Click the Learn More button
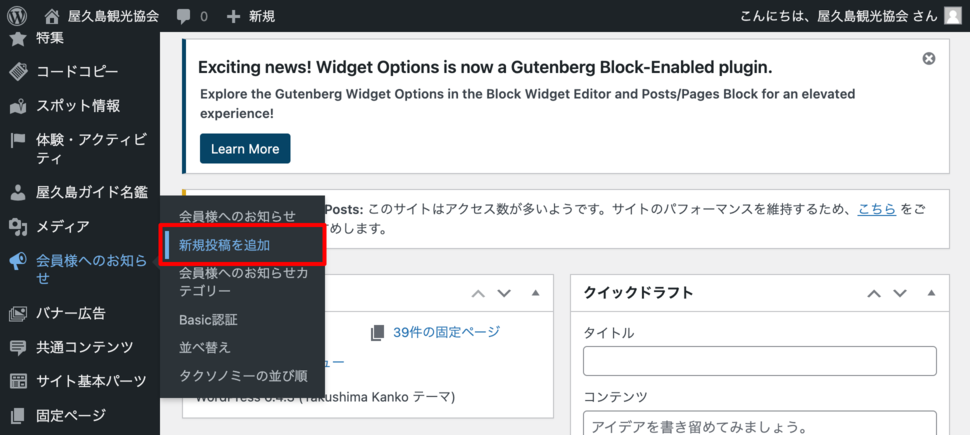The height and width of the screenshot is (435, 970). click(x=245, y=149)
